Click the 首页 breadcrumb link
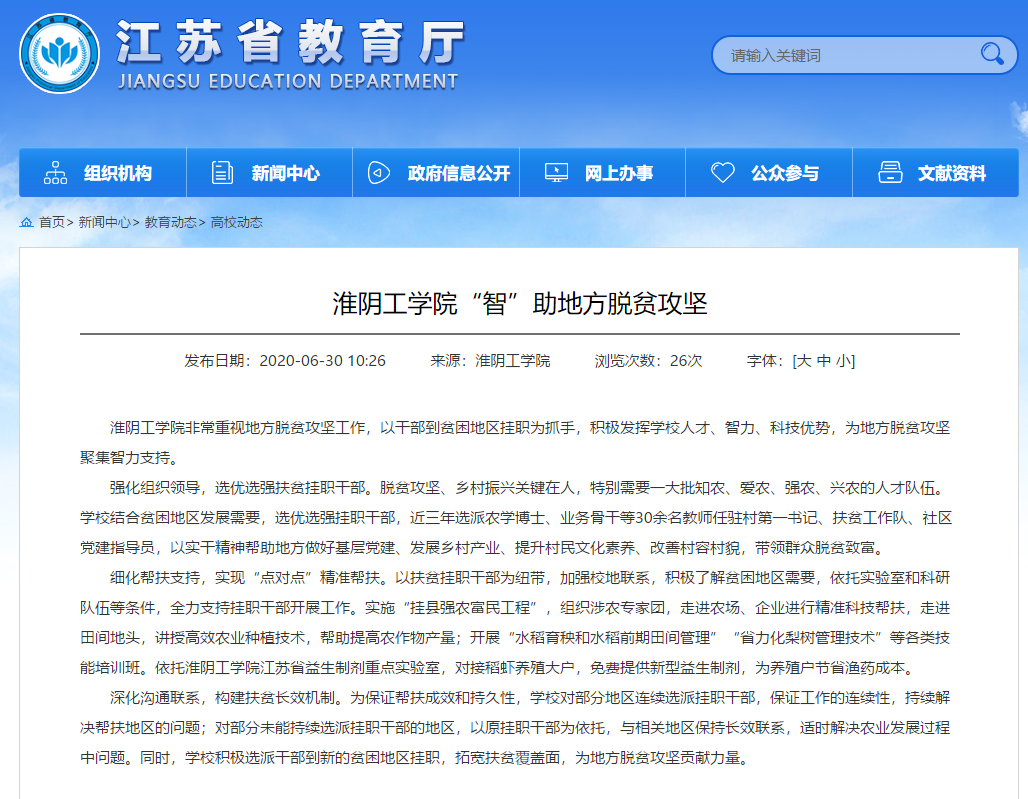 click(51, 222)
